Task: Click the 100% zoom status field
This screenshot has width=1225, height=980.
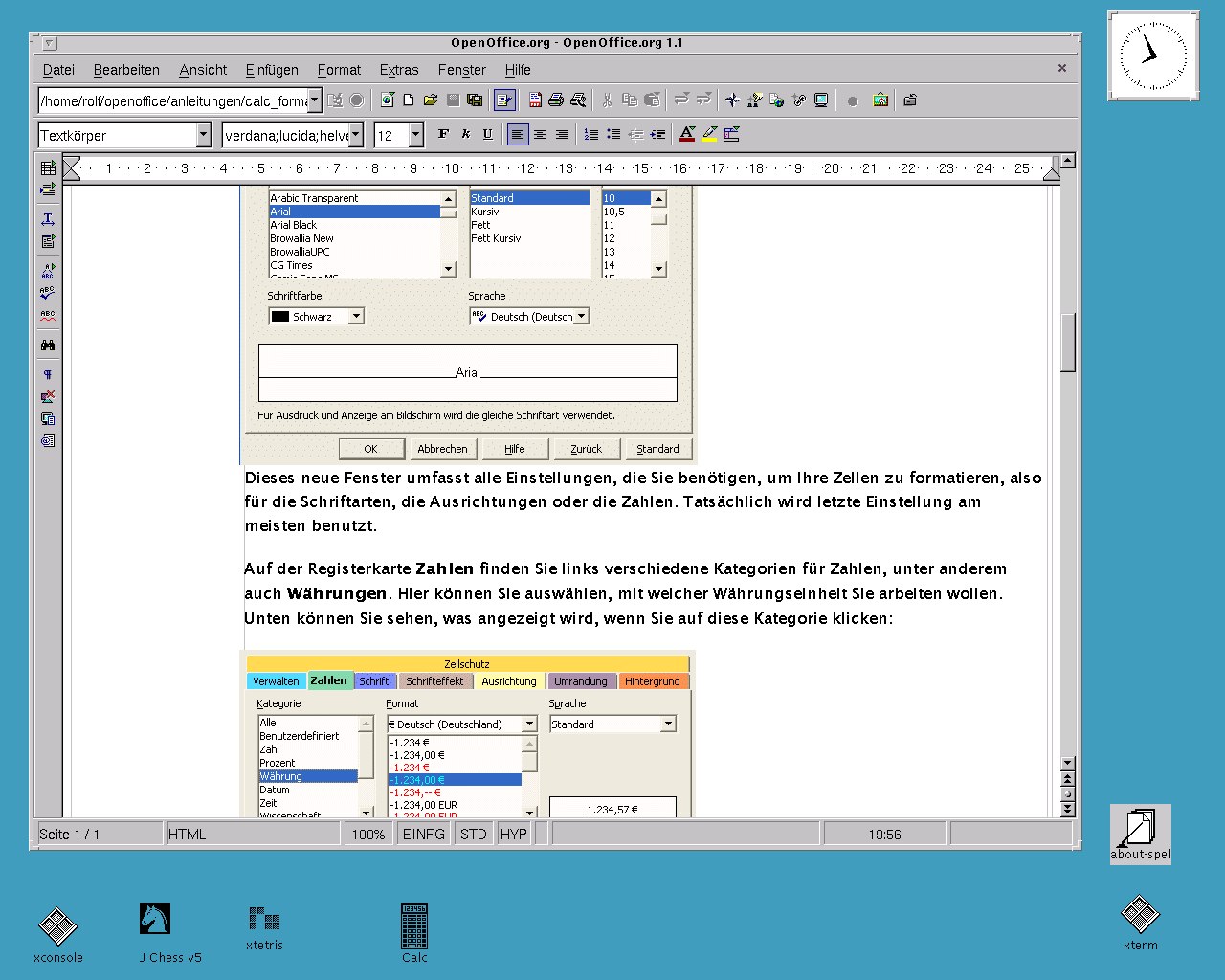Action: (x=367, y=835)
